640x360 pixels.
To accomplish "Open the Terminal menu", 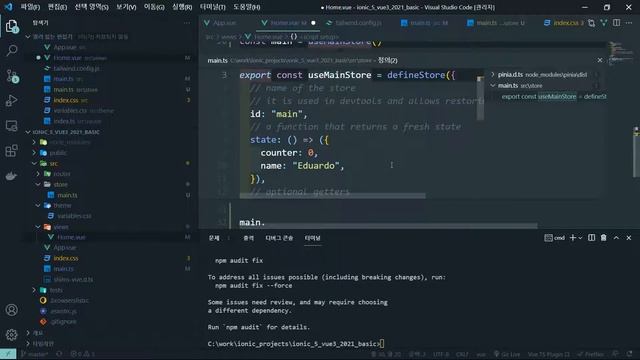I will tap(213, 7).
